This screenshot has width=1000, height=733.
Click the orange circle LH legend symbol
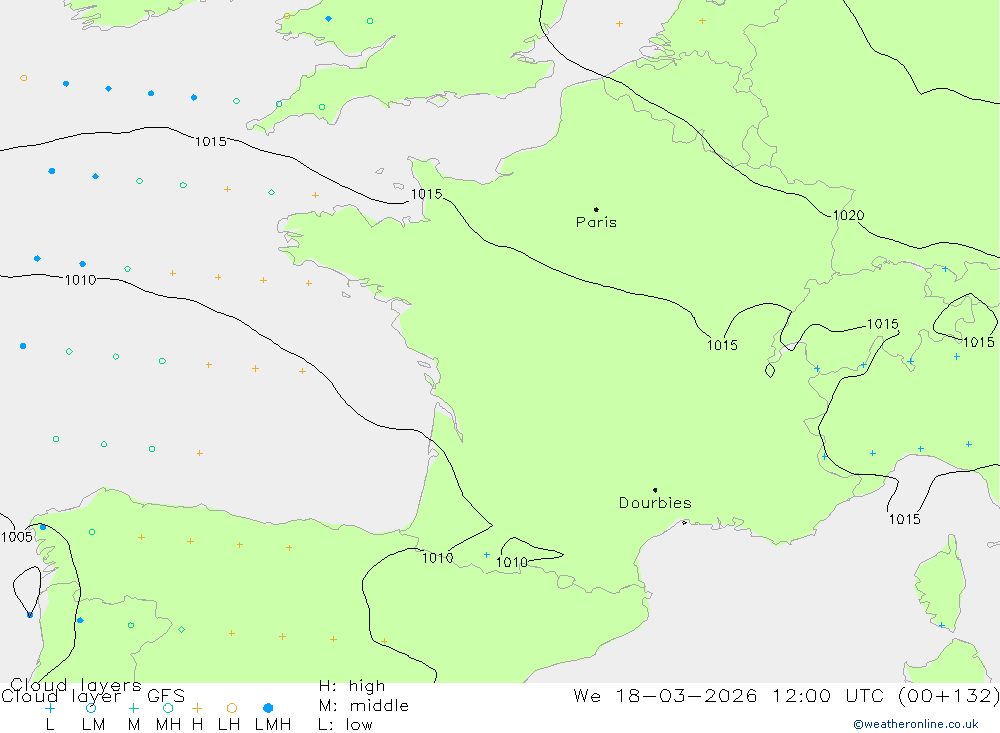point(232,708)
